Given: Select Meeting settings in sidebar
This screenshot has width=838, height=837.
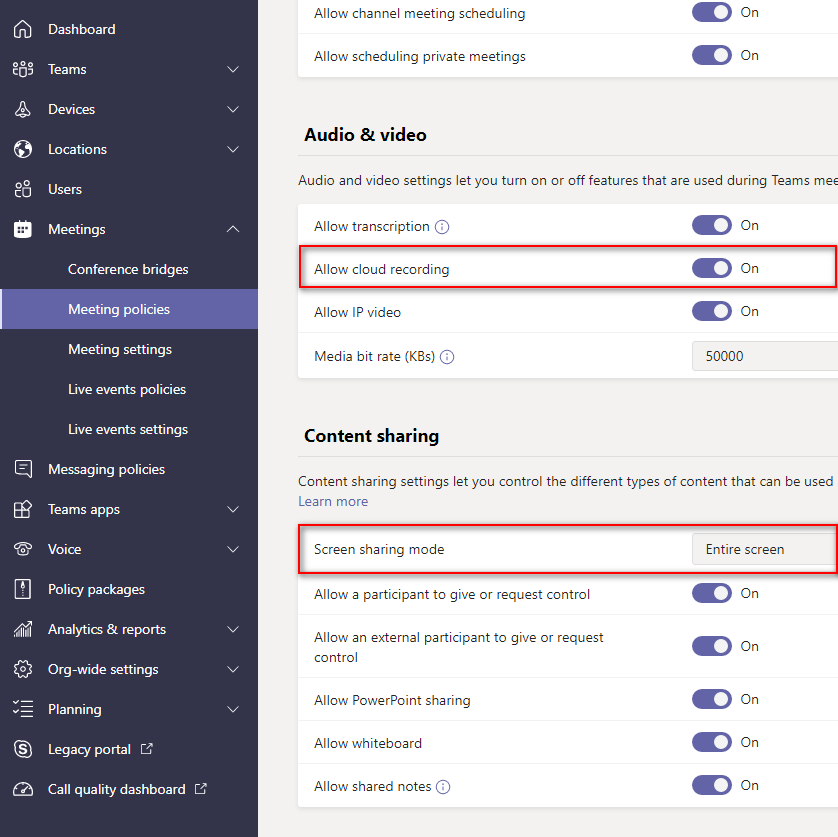Looking at the screenshot, I should click(x=120, y=350).
